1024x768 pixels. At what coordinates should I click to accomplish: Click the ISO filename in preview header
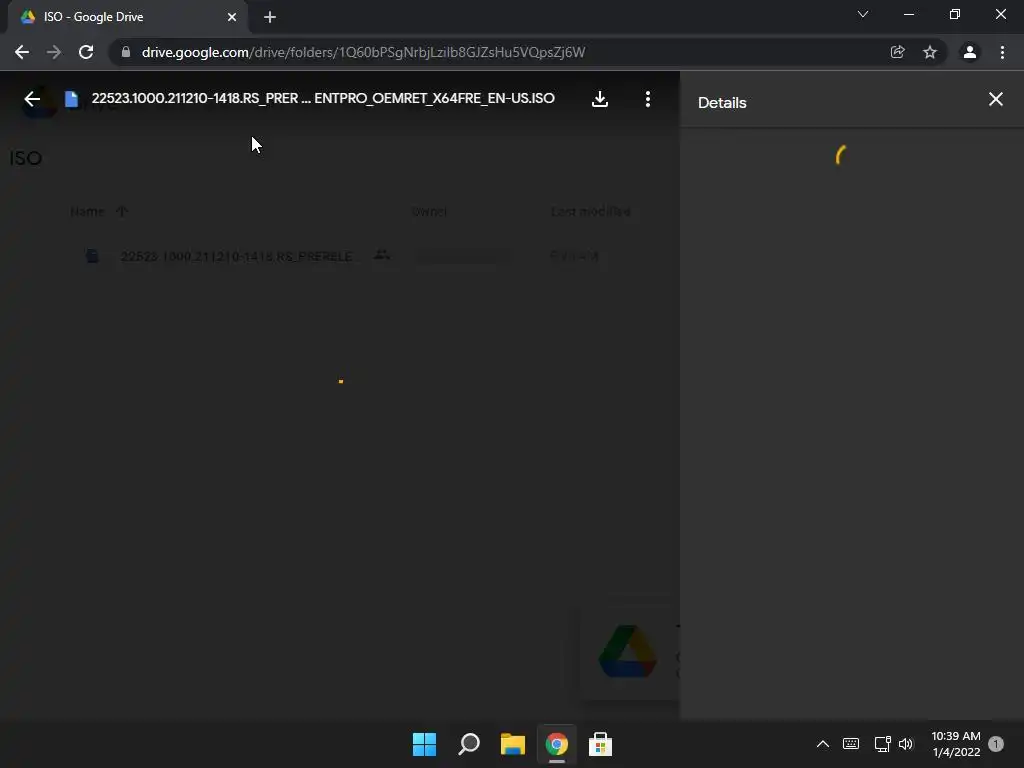[x=323, y=99]
